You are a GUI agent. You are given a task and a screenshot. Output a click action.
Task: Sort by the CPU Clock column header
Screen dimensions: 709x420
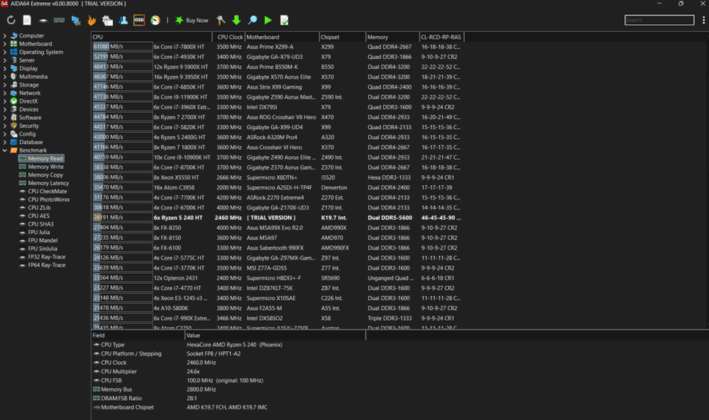pyautogui.click(x=228, y=37)
